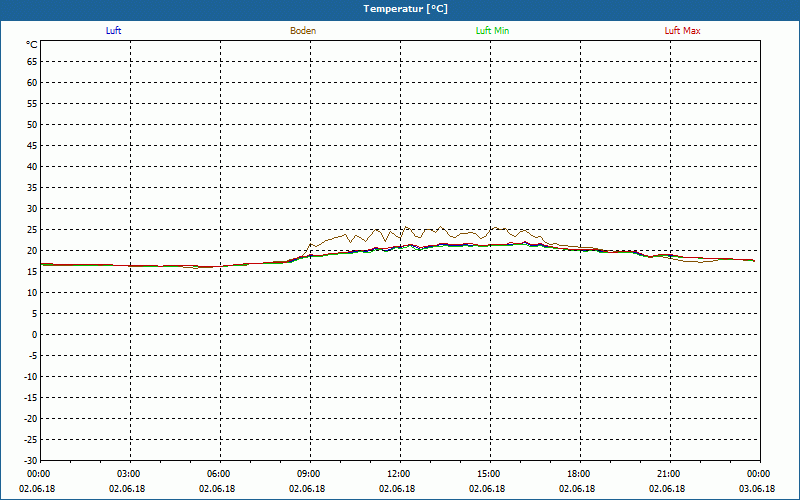Screen dimensions: 800x500
Task: Click the °C unit label on the axis
Action: (32, 45)
